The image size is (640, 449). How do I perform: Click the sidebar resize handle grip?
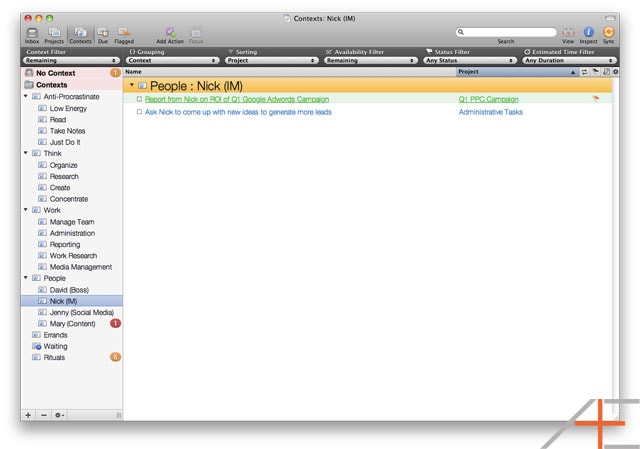(x=118, y=415)
